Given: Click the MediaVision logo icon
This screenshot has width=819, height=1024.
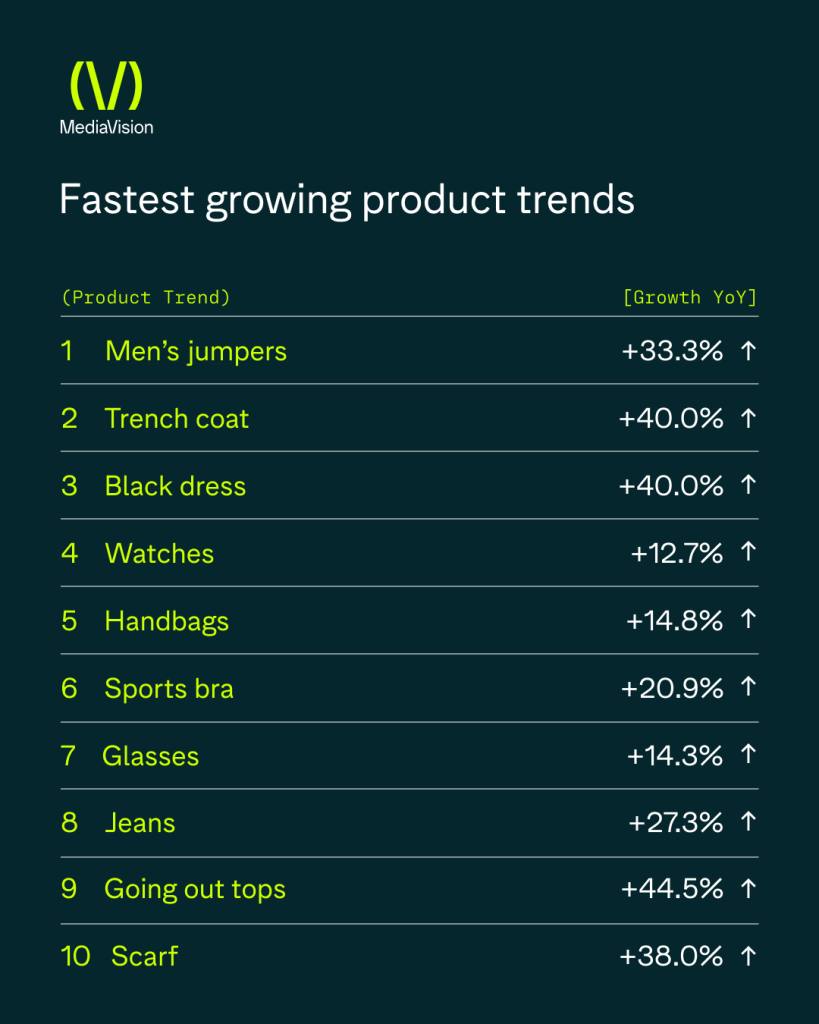Looking at the screenshot, I should pyautogui.click(x=106, y=86).
